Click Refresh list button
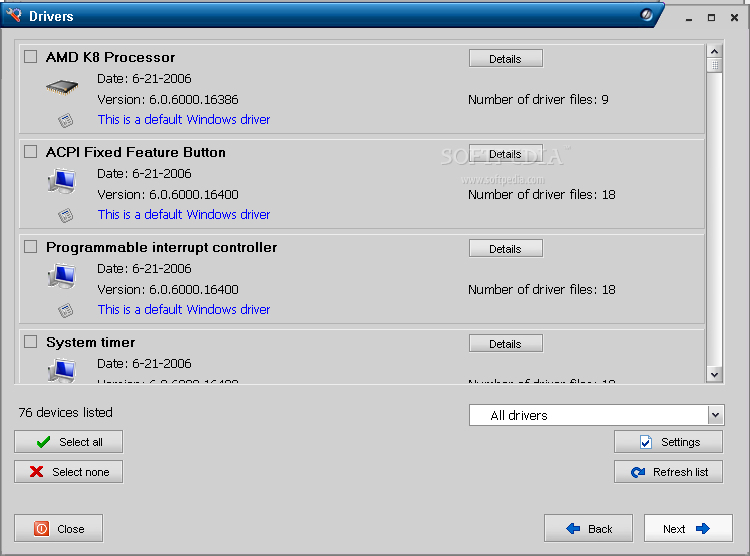This screenshot has height=556, width=750. click(x=668, y=472)
